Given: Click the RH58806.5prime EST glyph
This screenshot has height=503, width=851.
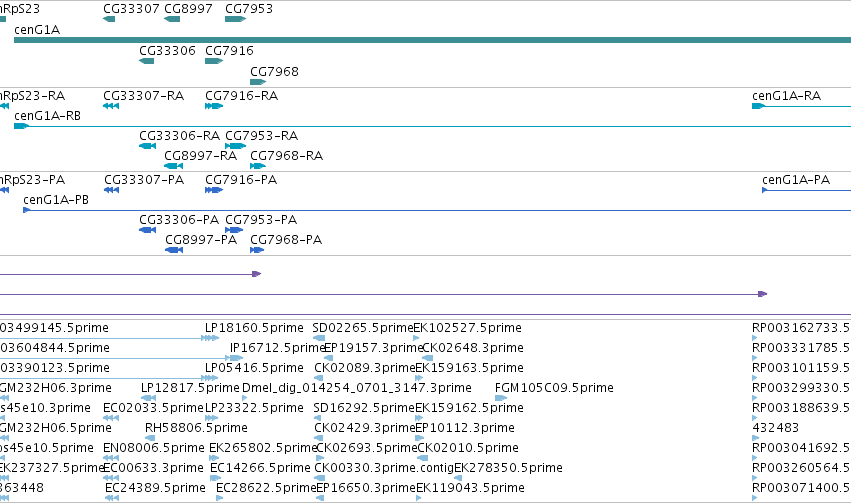Looking at the screenshot, I should click(150, 438).
